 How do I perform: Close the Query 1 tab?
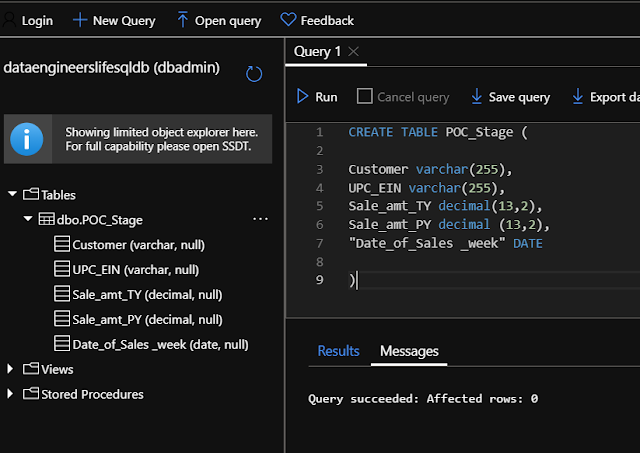pyautogui.click(x=353, y=52)
